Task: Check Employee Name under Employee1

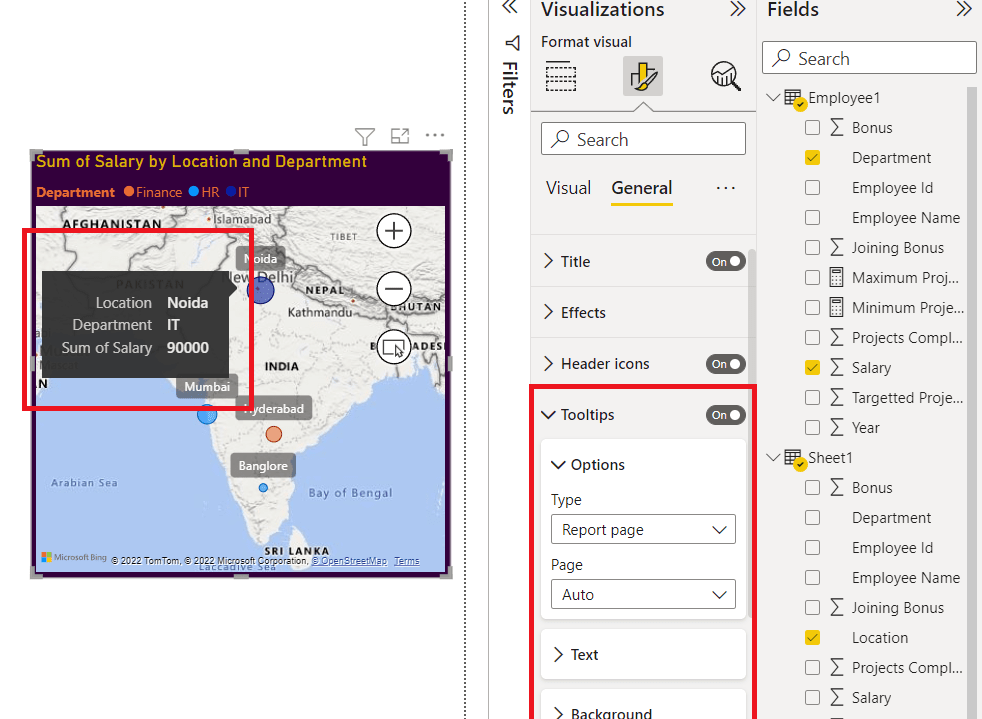Action: tap(812, 218)
